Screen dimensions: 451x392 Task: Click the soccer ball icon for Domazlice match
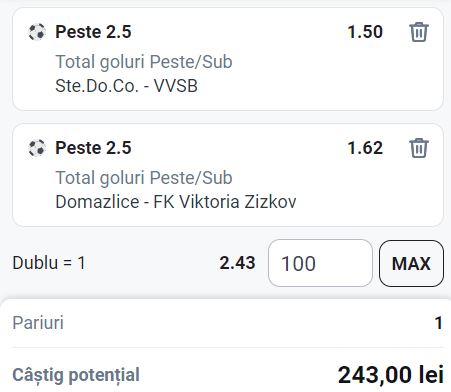coord(37,148)
